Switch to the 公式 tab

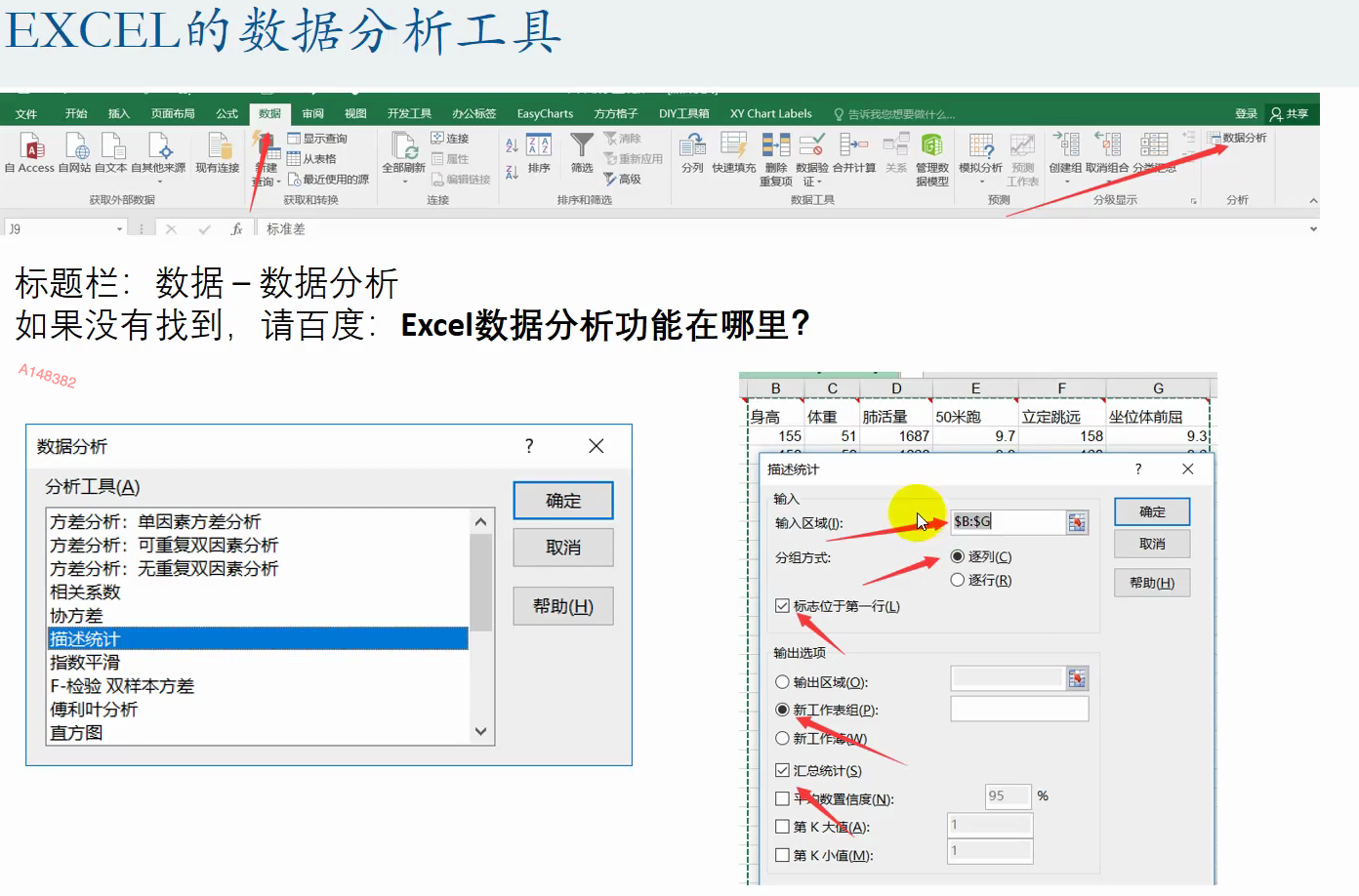227,114
